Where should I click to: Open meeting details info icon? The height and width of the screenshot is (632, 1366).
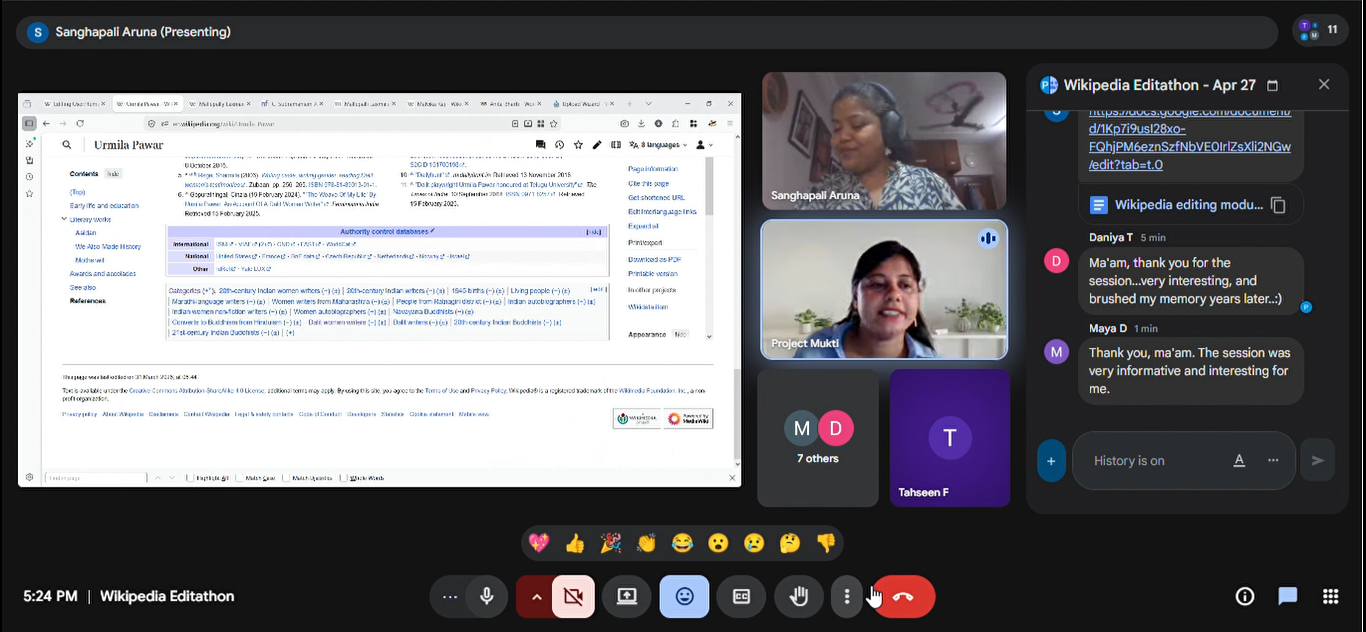[x=1245, y=597]
